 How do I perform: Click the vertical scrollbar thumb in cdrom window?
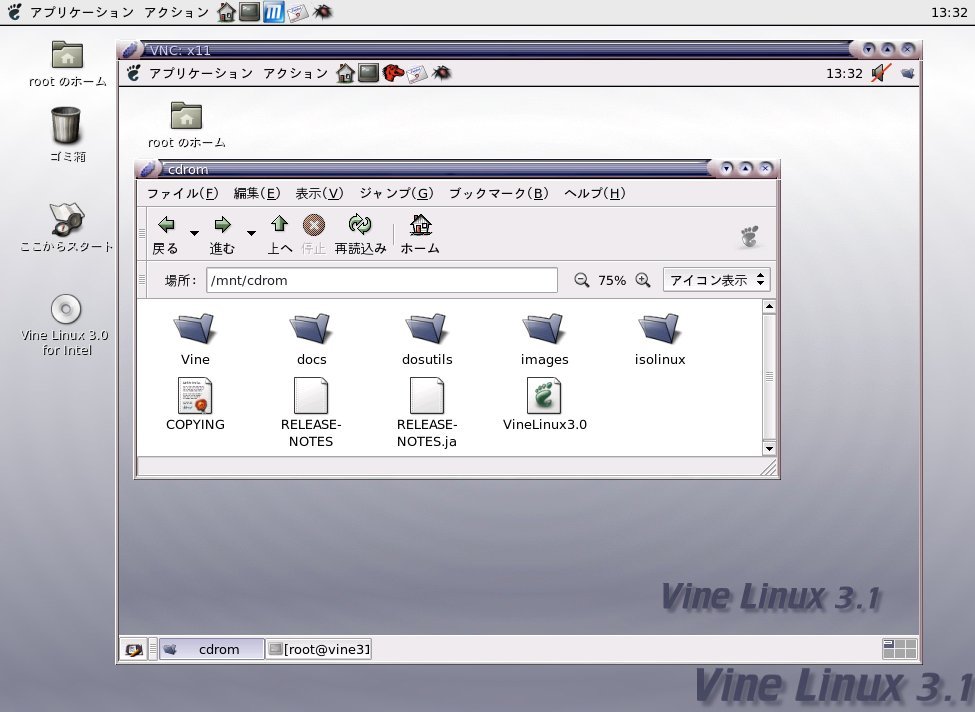pyautogui.click(x=769, y=377)
